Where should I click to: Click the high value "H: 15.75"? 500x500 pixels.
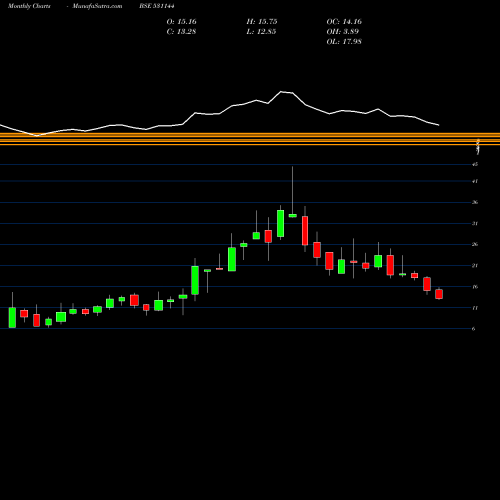262,22
